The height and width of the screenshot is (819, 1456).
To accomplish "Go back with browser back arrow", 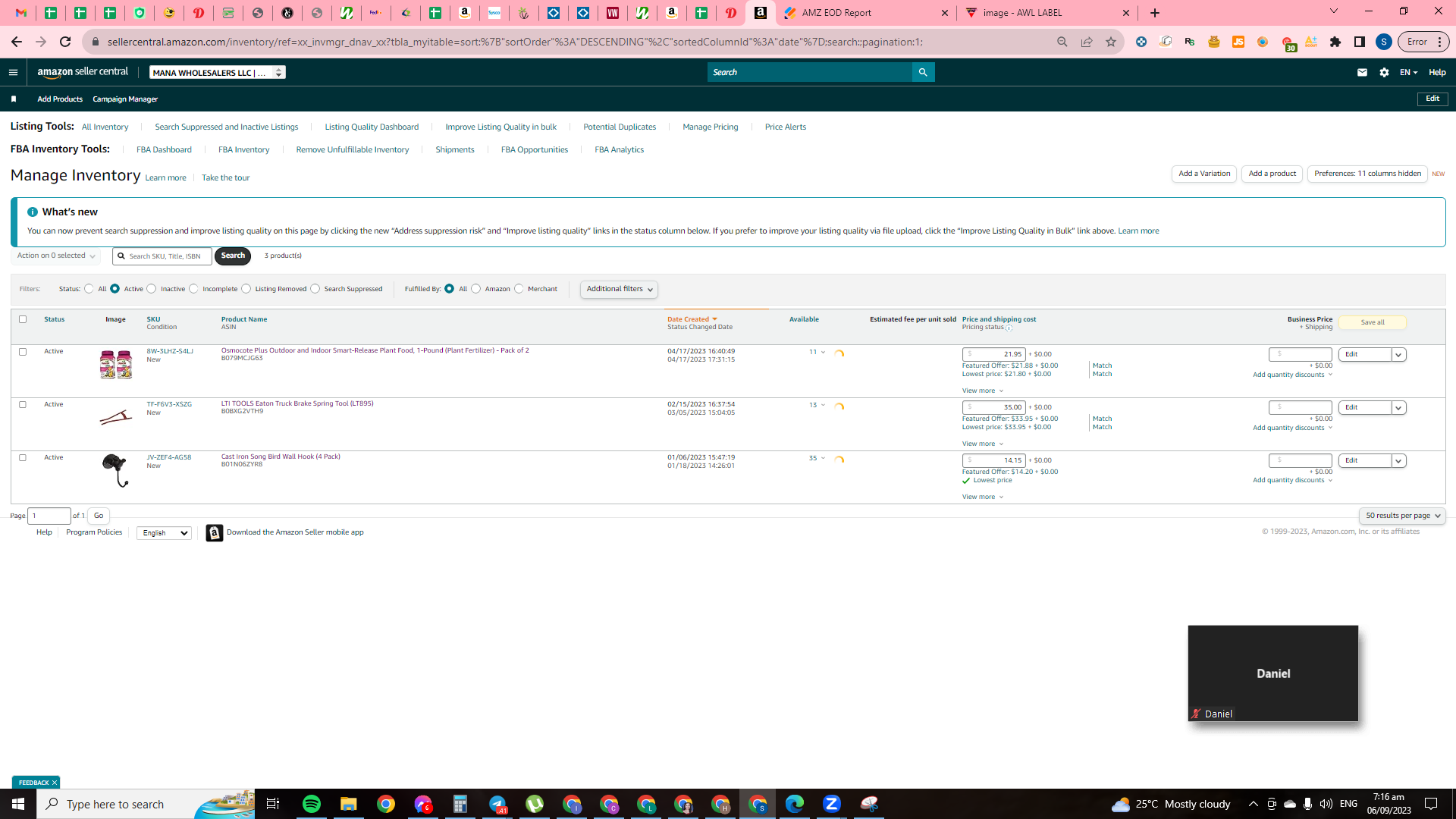I will (x=17, y=42).
